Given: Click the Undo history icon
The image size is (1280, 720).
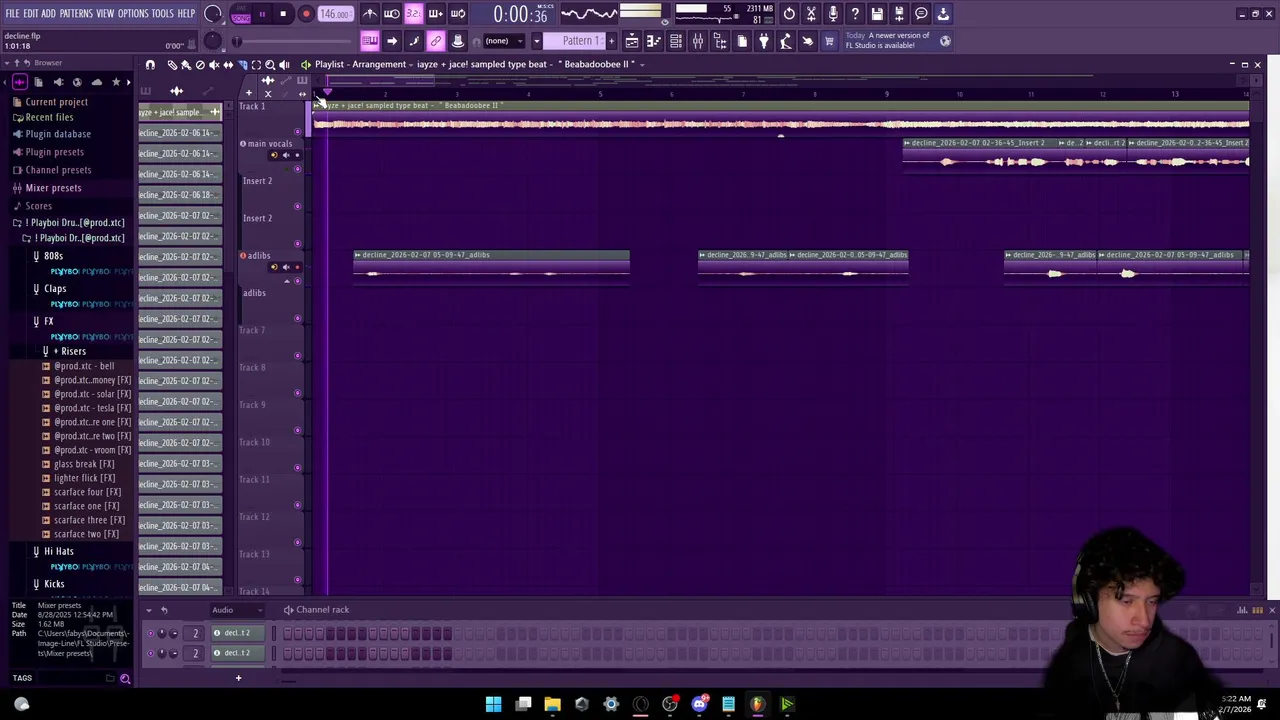Looking at the screenshot, I should coord(789,14).
